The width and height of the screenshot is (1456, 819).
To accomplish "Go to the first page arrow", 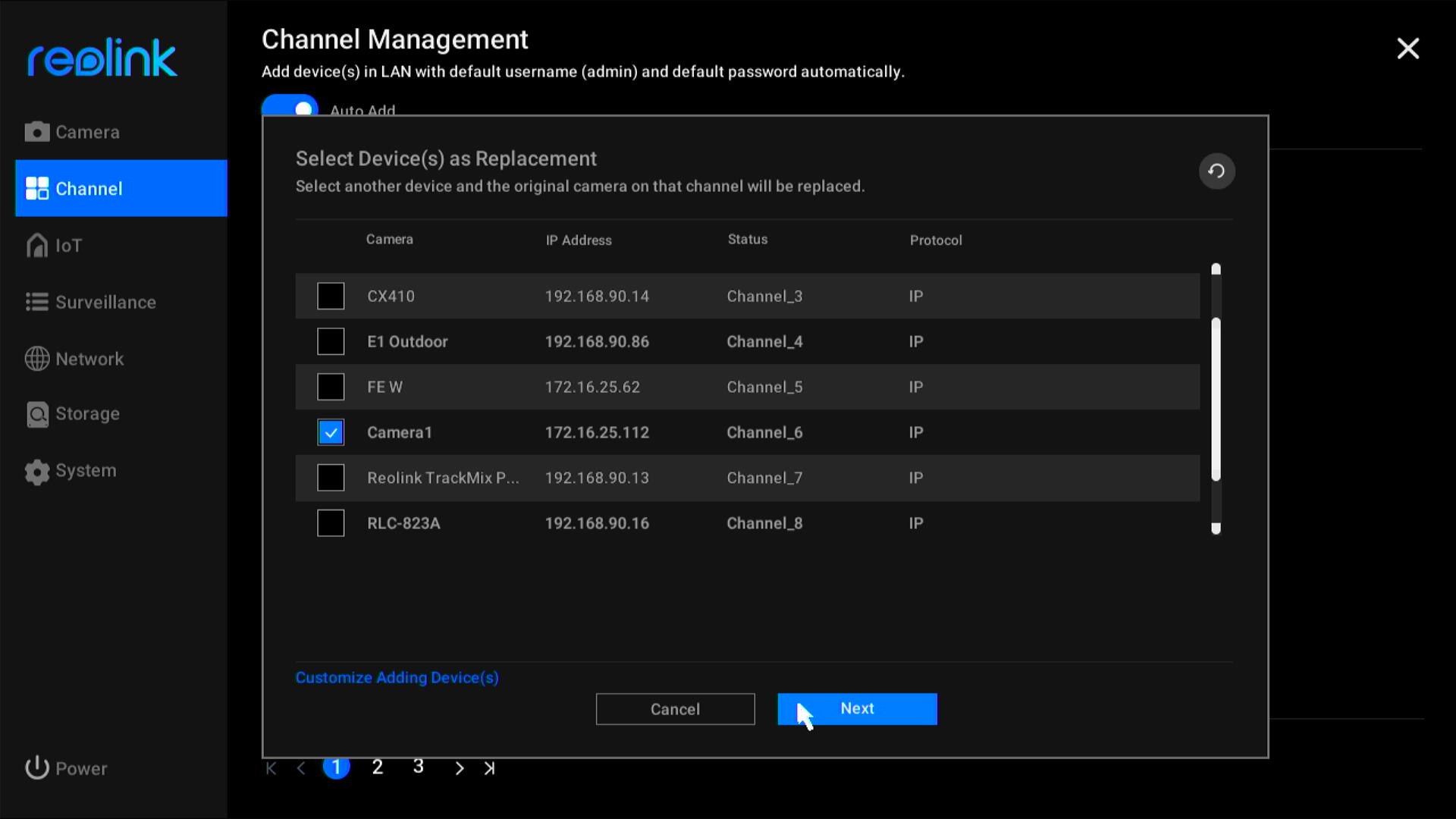I will tap(271, 768).
